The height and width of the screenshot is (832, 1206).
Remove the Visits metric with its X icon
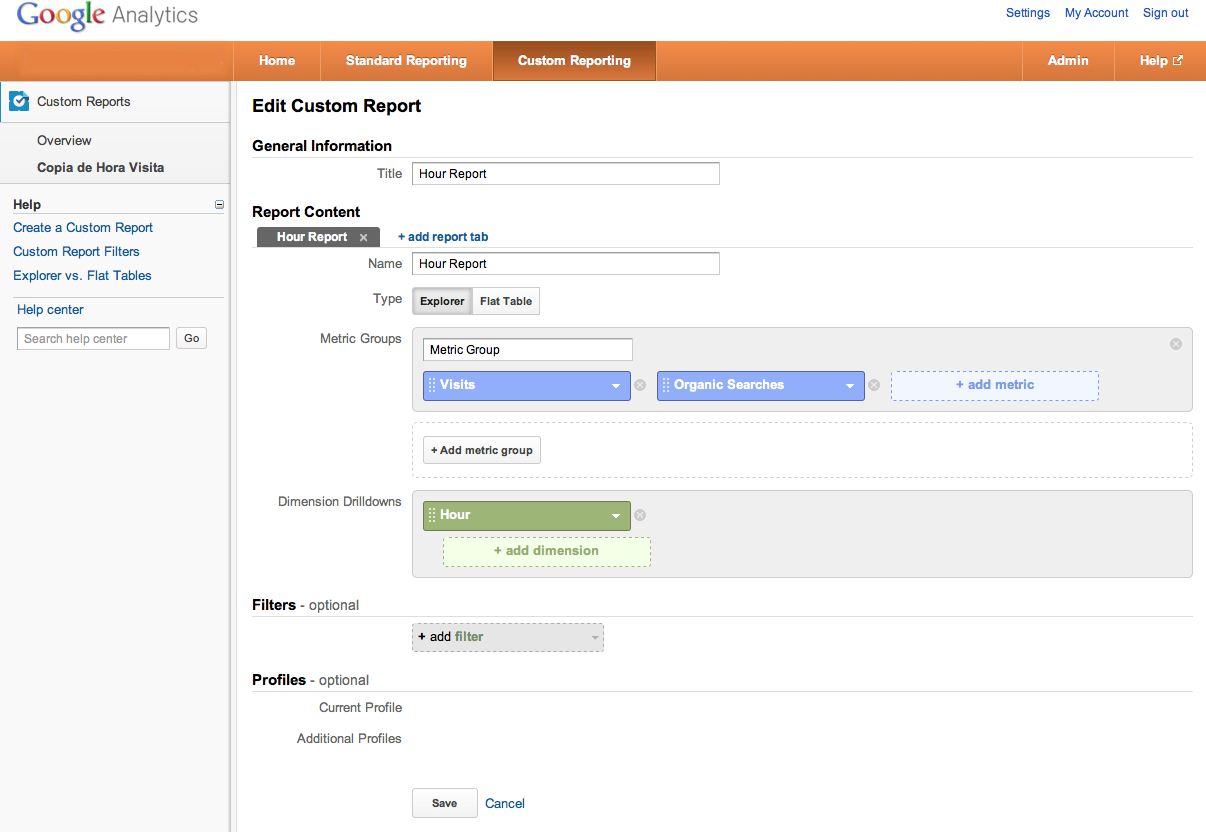640,385
